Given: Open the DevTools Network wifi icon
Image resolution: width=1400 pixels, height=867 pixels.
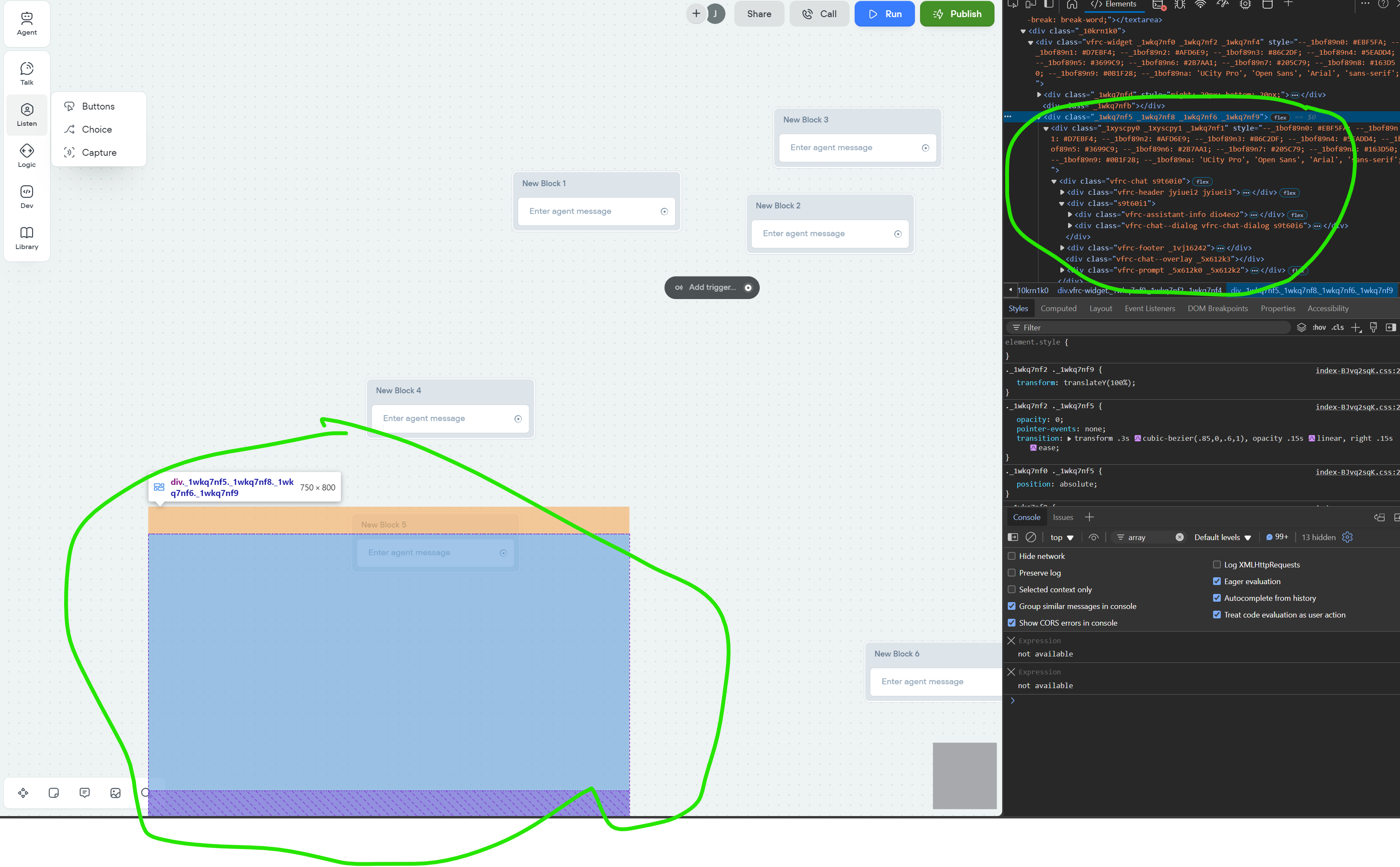Looking at the screenshot, I should click(x=1200, y=5).
